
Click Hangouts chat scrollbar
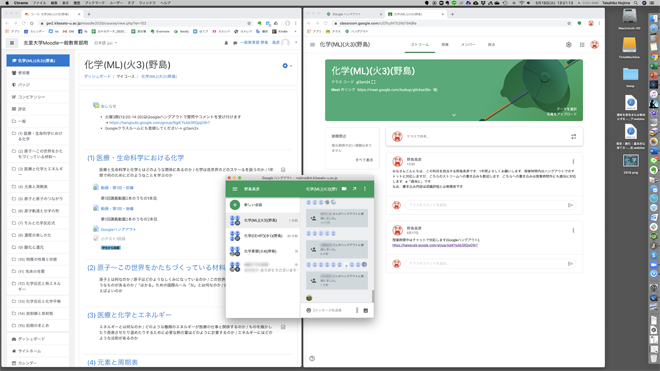pyautogui.click(x=372, y=295)
